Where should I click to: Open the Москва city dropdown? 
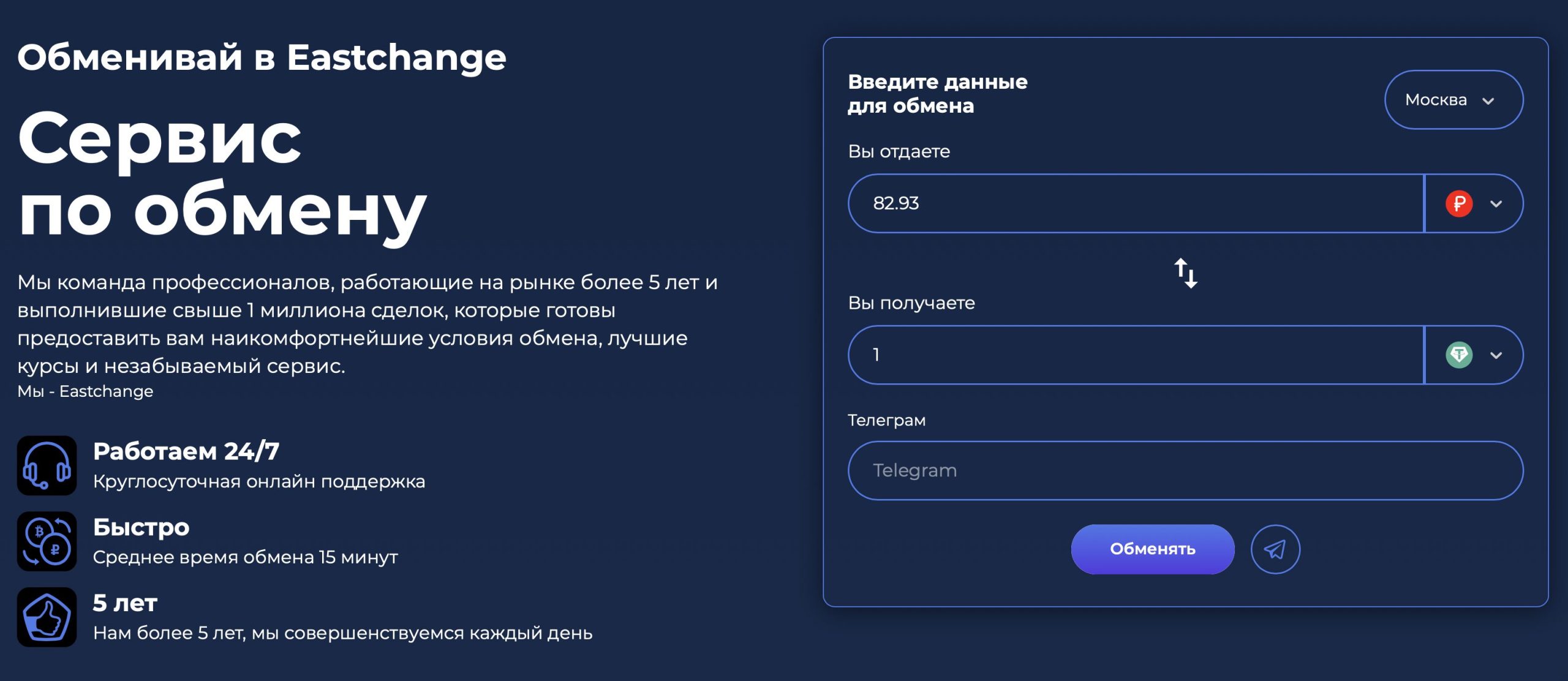point(1453,100)
